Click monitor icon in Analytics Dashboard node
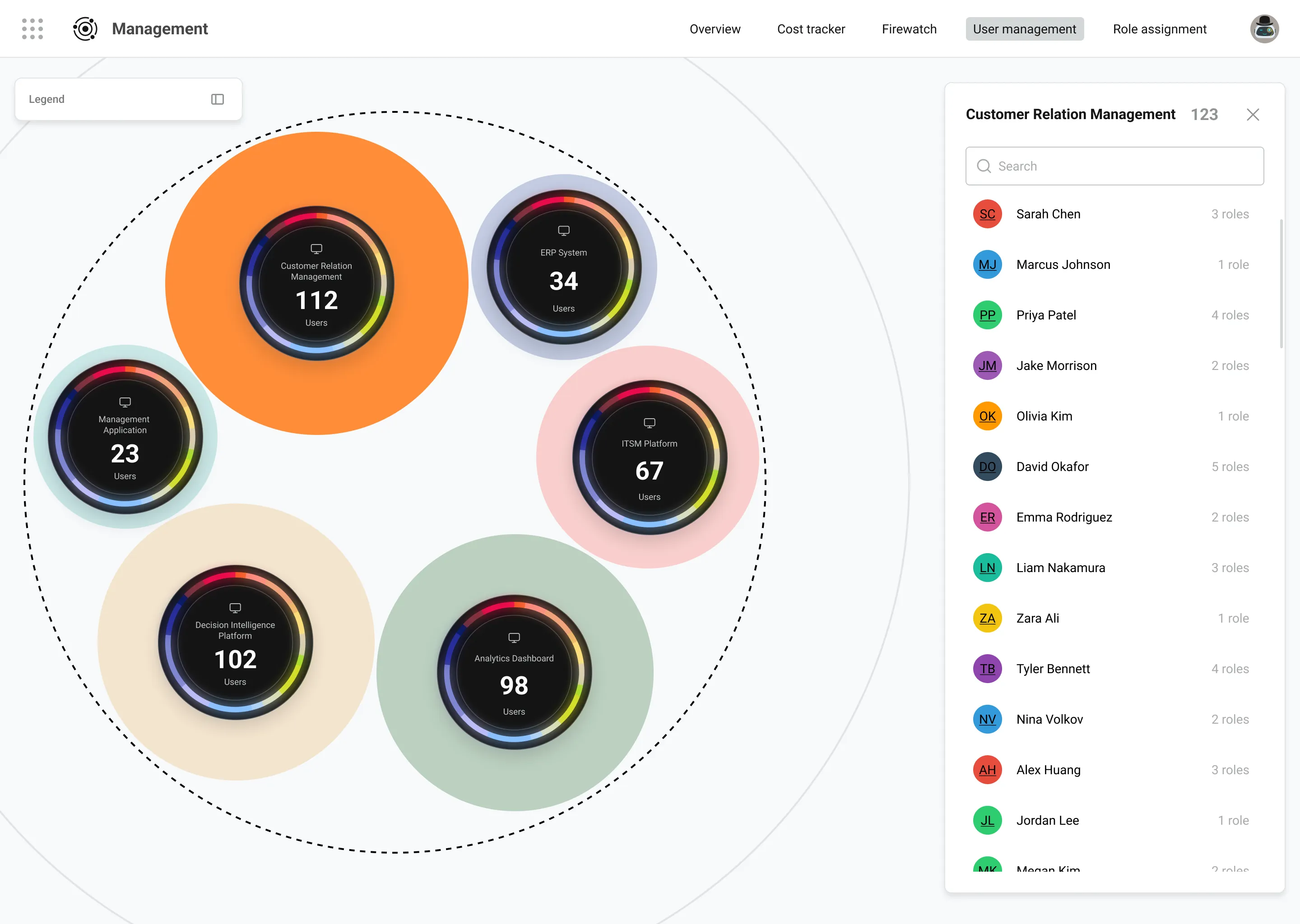 coord(514,637)
